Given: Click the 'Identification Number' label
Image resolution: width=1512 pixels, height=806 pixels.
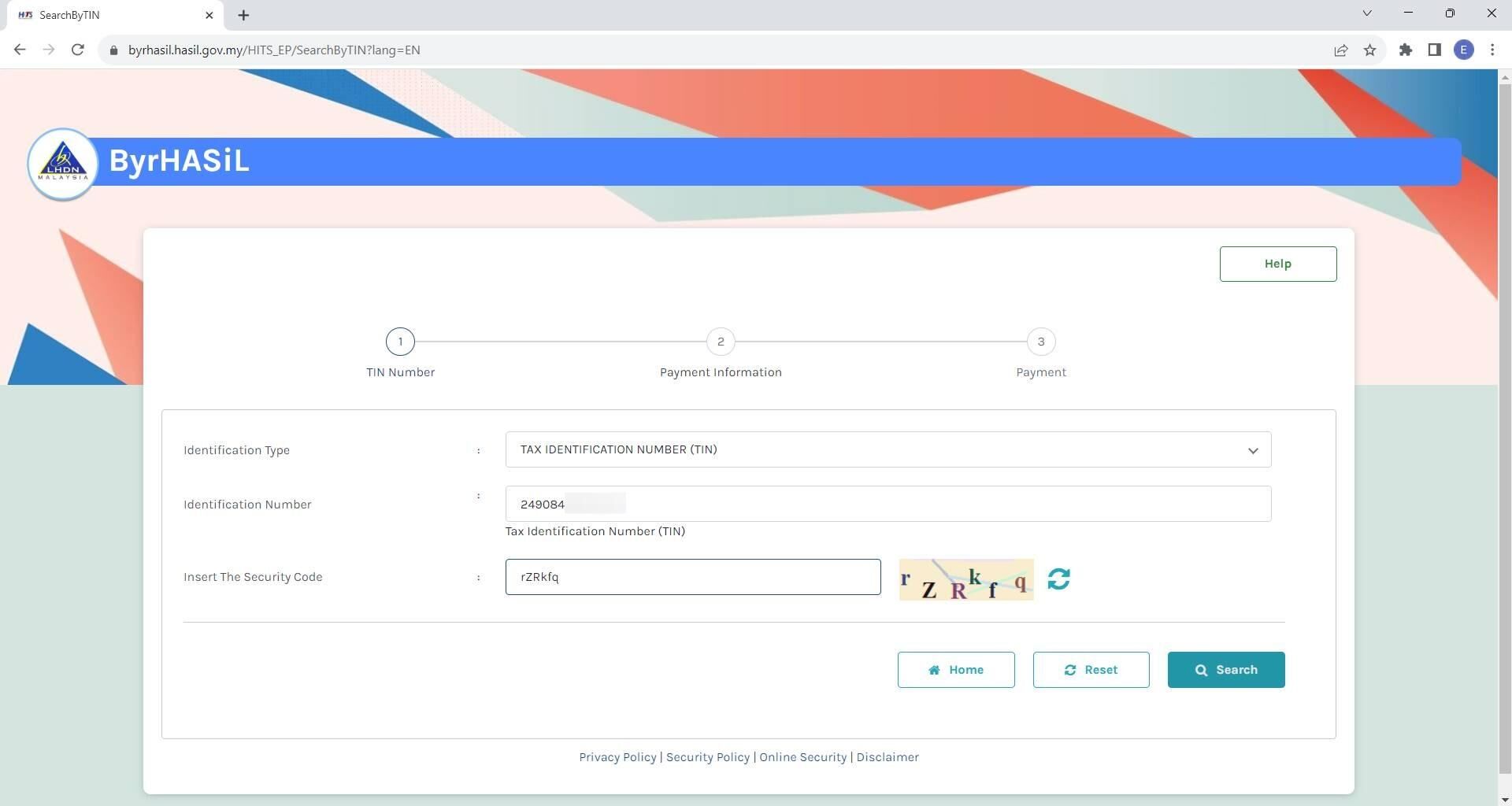Looking at the screenshot, I should [x=247, y=505].
